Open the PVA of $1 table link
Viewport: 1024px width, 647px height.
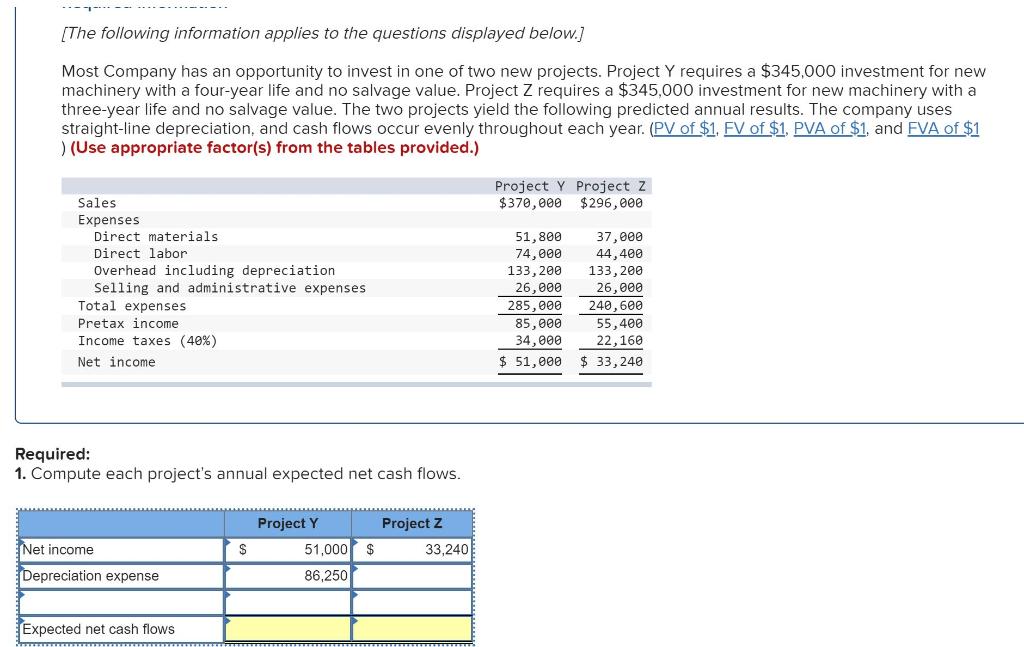[x=828, y=128]
